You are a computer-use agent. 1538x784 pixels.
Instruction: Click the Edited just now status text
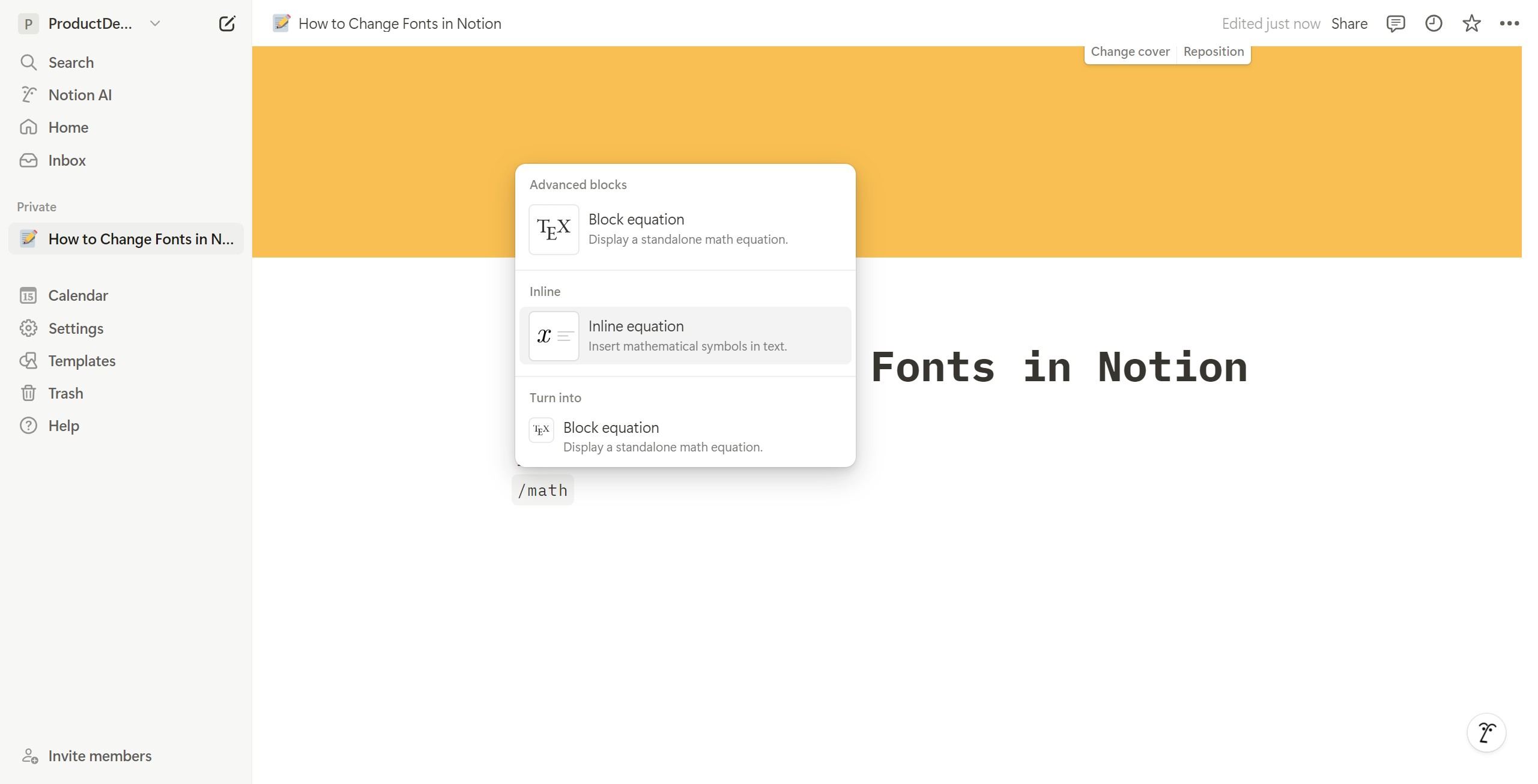(1271, 23)
